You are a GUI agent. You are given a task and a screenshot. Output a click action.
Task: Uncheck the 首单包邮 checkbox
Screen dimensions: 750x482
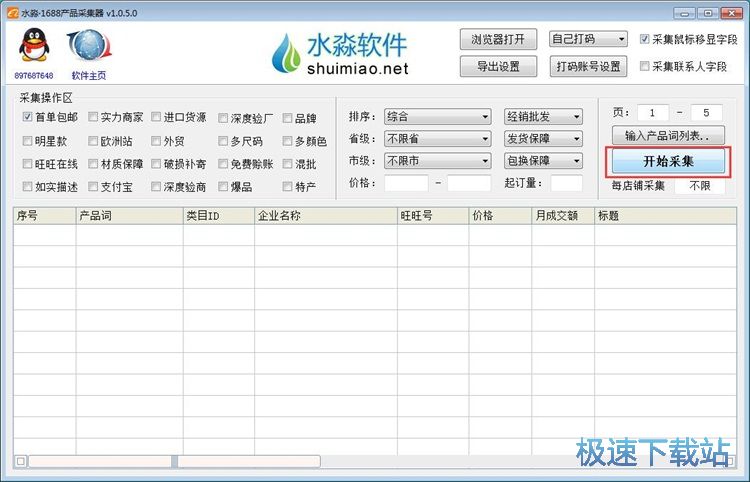(x=27, y=117)
